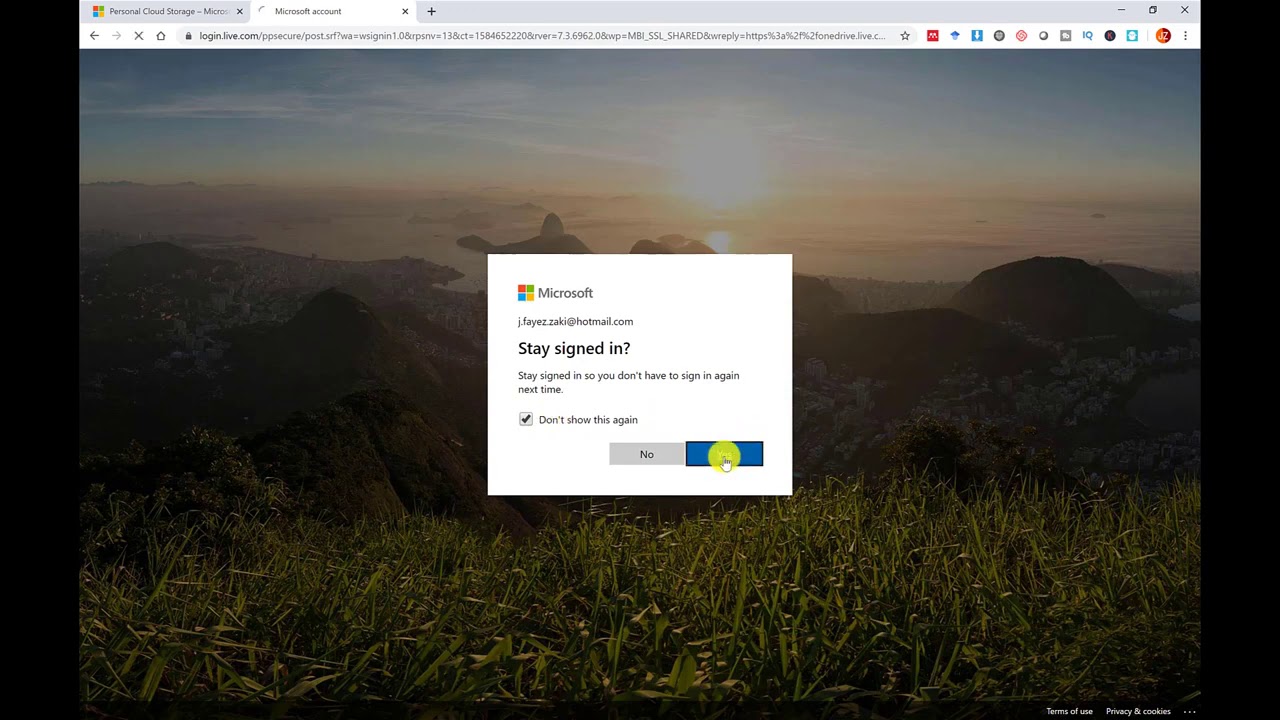
Task: Tick the 'Don't show this again' checkbox
Action: 526,419
